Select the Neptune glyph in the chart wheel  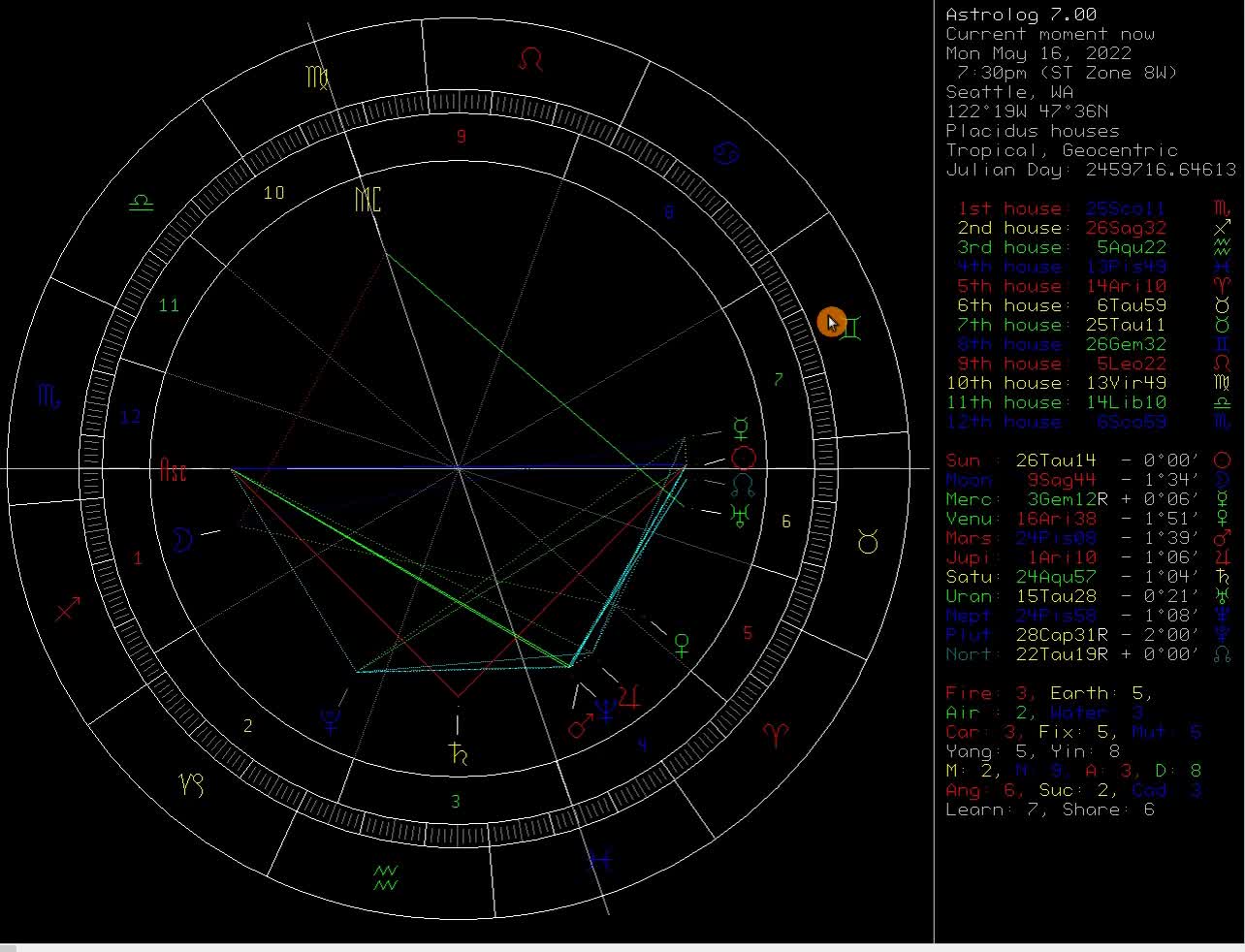605,712
